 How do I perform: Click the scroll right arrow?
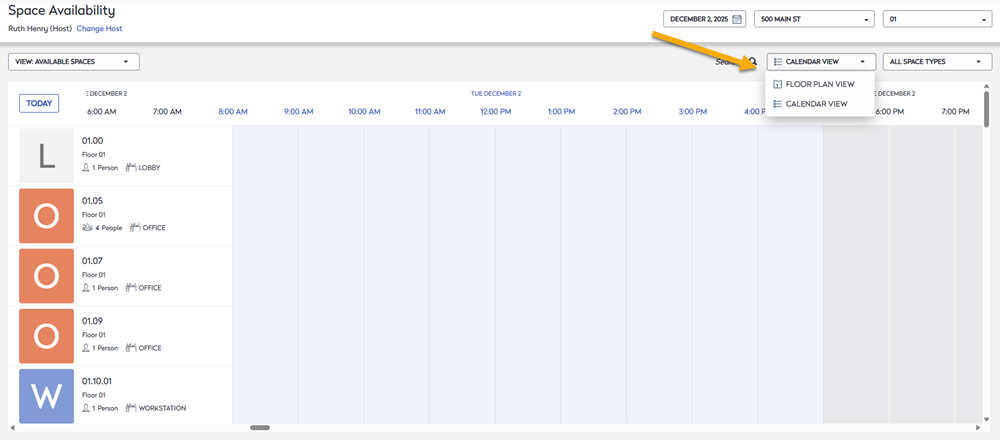click(978, 428)
